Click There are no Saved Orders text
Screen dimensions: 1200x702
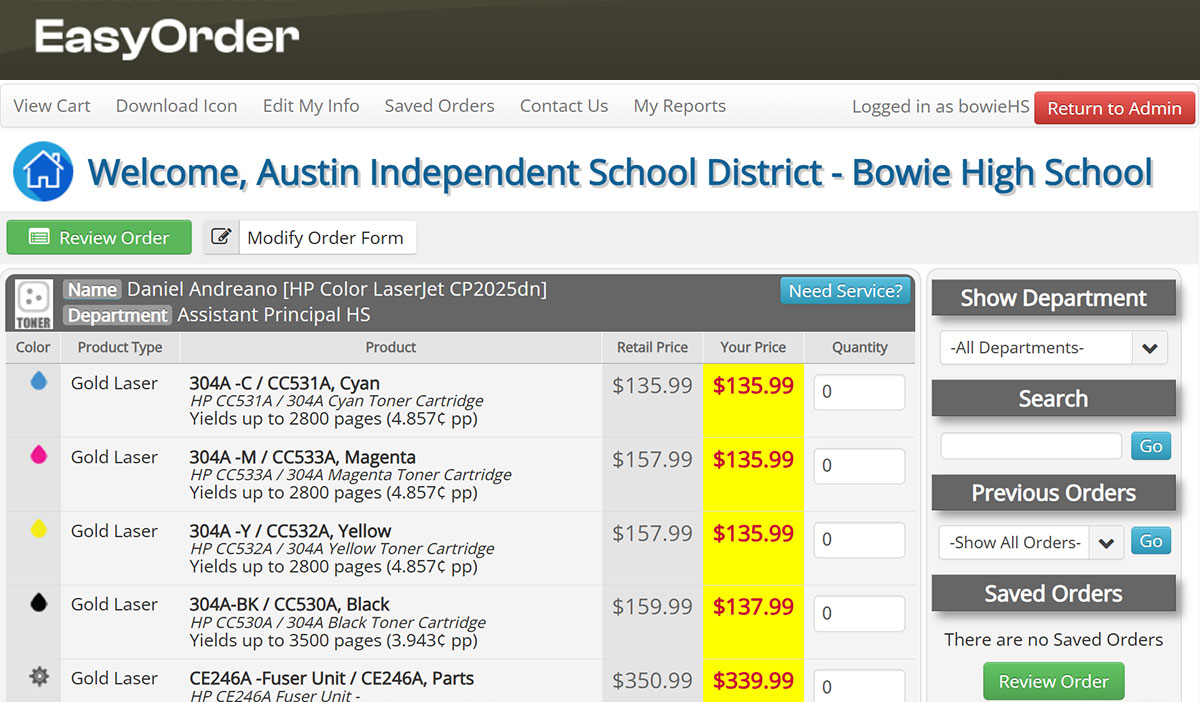(1053, 640)
